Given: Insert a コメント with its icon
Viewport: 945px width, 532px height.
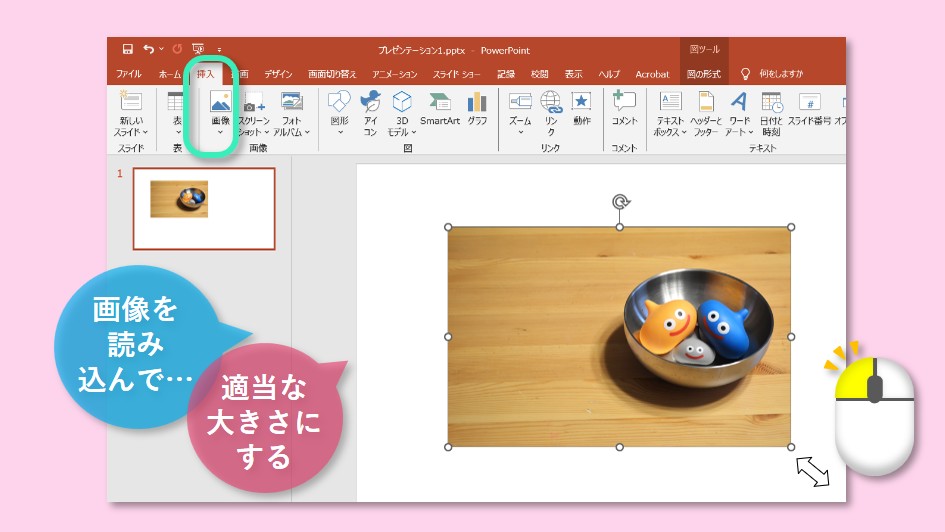Looking at the screenshot, I should point(624,101).
